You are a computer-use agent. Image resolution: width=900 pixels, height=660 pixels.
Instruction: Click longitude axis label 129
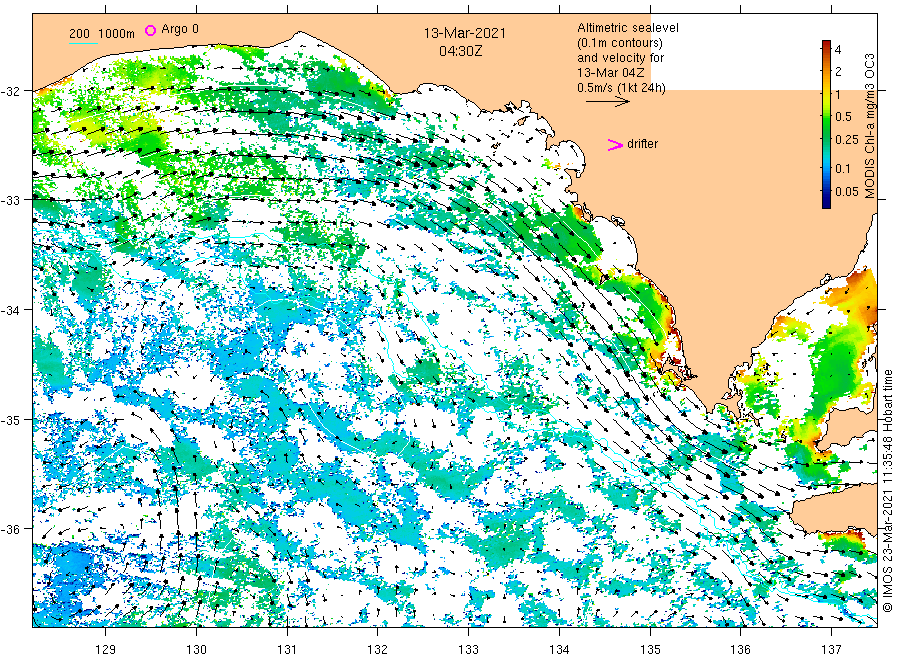coord(106,650)
